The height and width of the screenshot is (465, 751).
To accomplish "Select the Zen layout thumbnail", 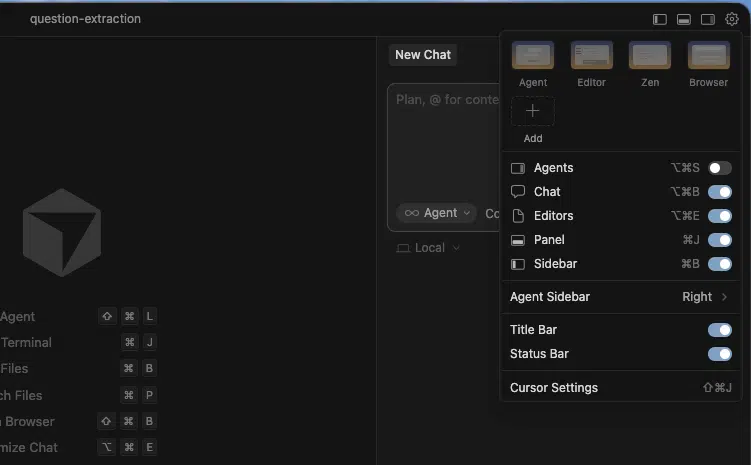I will [x=650, y=56].
